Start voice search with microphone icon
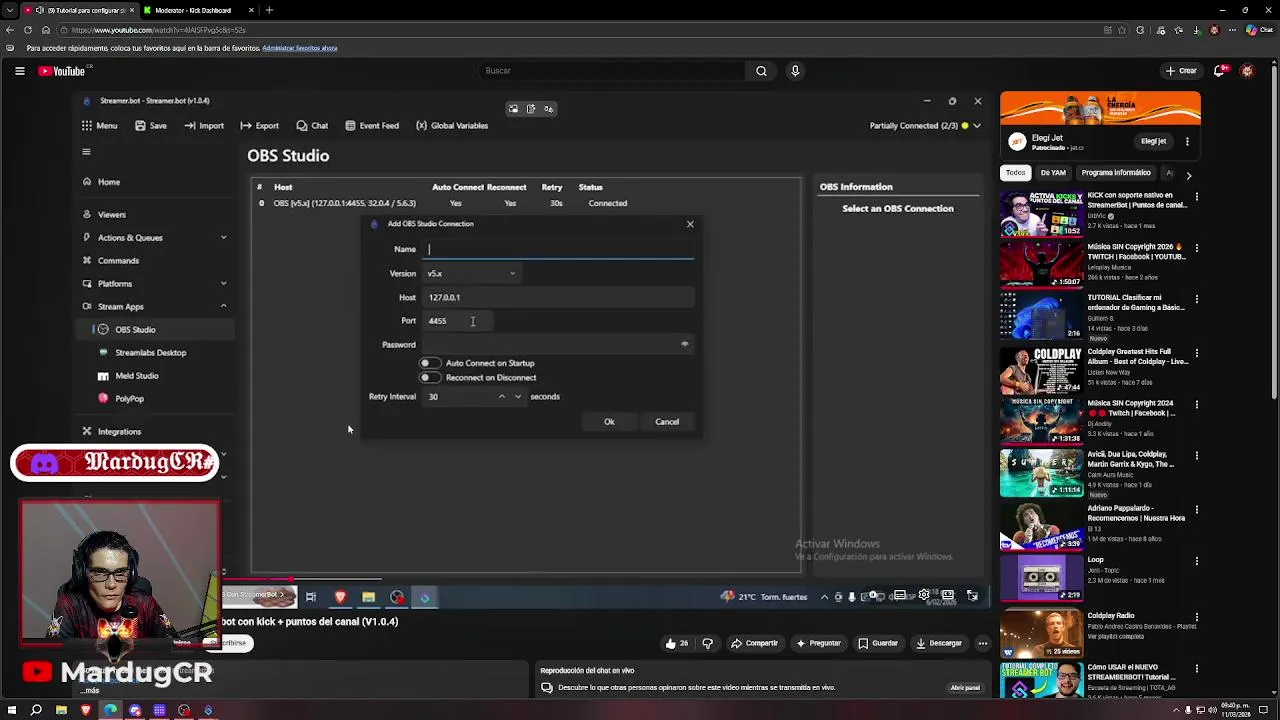Image resolution: width=1280 pixels, height=720 pixels. point(795,71)
